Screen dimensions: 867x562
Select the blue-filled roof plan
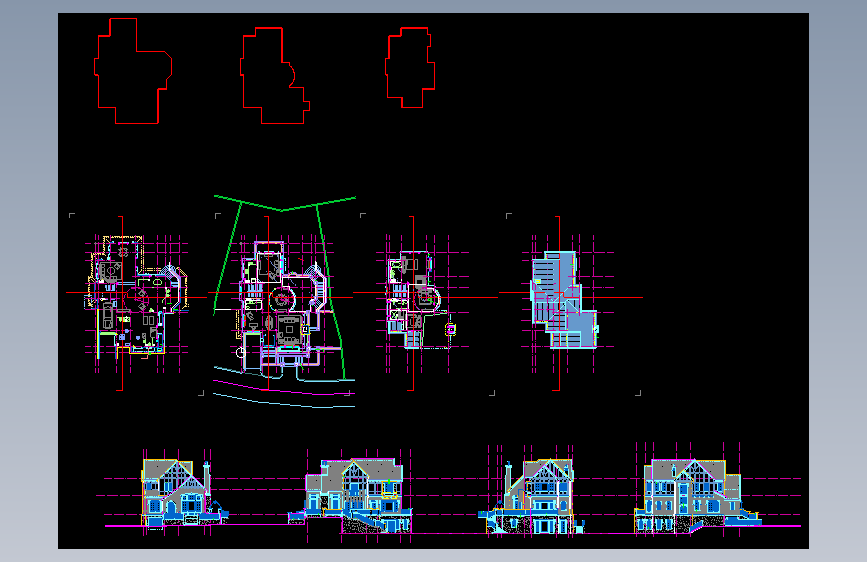(x=565, y=299)
